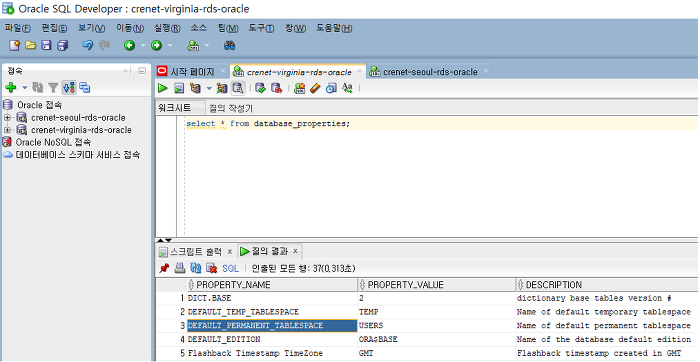Switch to crenet-seoul-rds-oracle editor tab

[x=430, y=71]
